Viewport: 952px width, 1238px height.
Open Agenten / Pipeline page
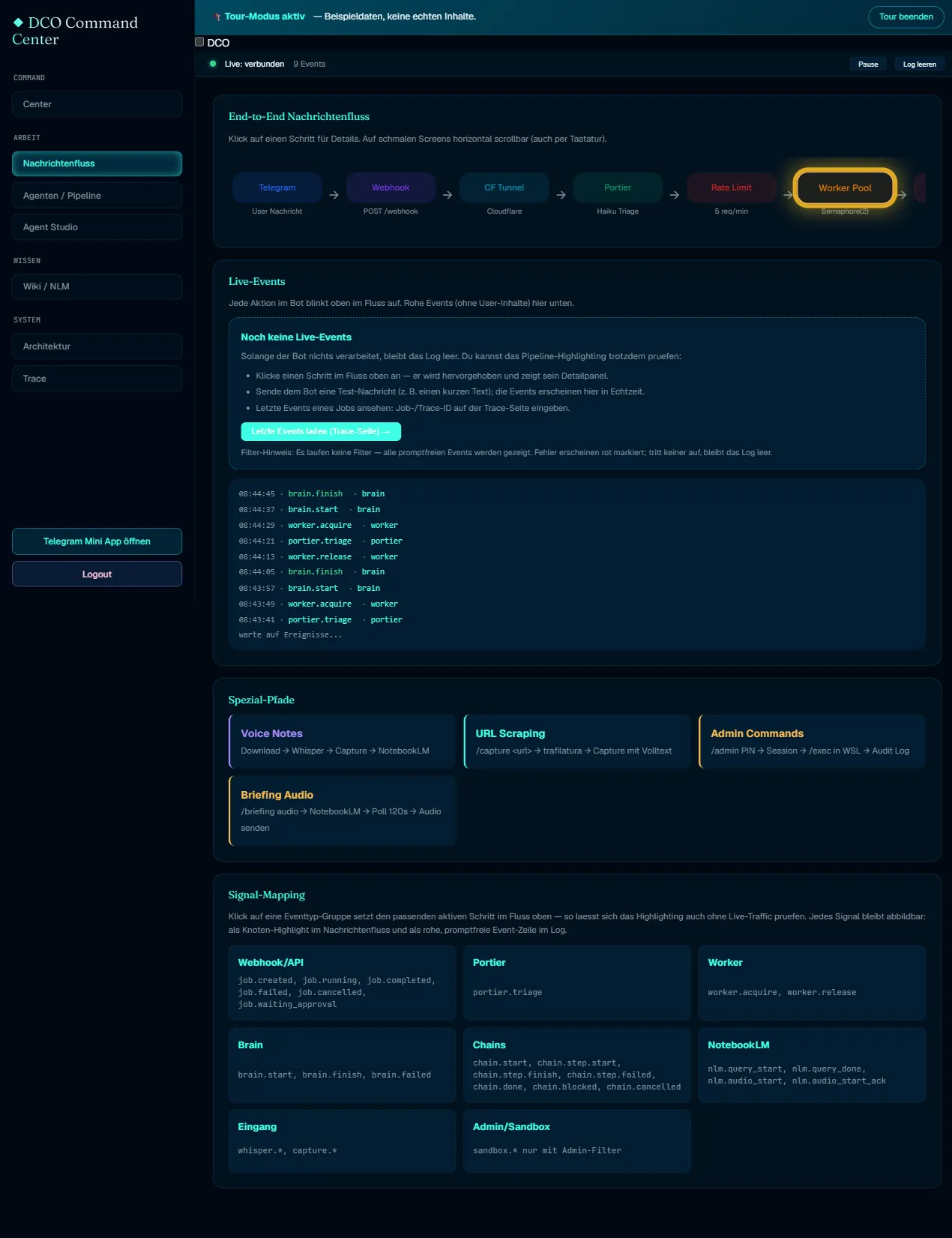pyautogui.click(x=97, y=196)
